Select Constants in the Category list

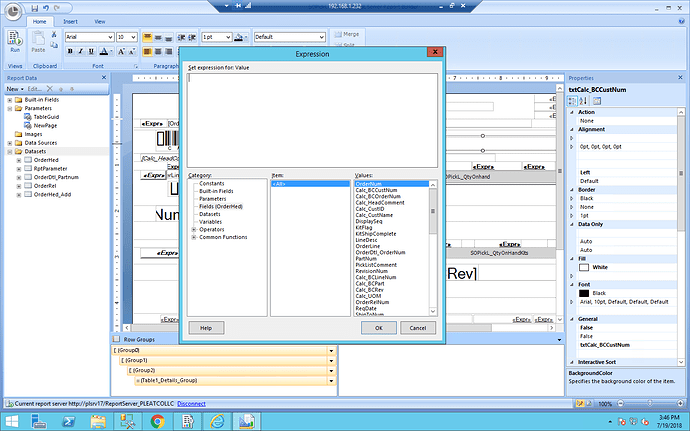pos(212,184)
